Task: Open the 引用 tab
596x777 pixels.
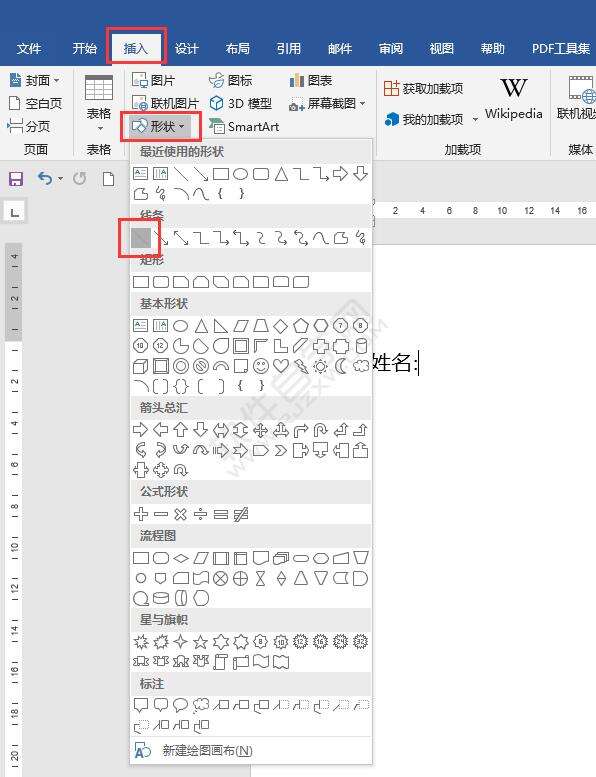Action: coord(288,49)
